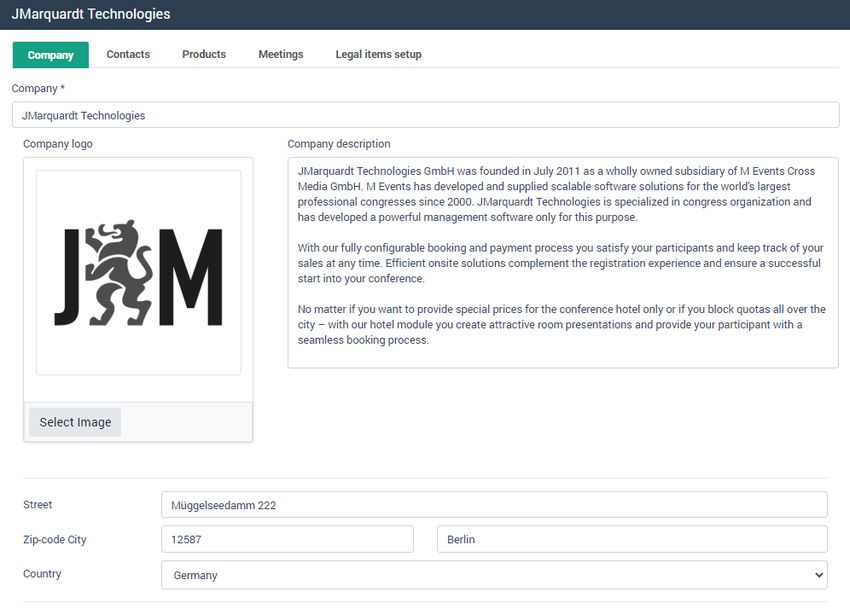The height and width of the screenshot is (609, 850).
Task: Open the Company tab
Action: [50, 55]
